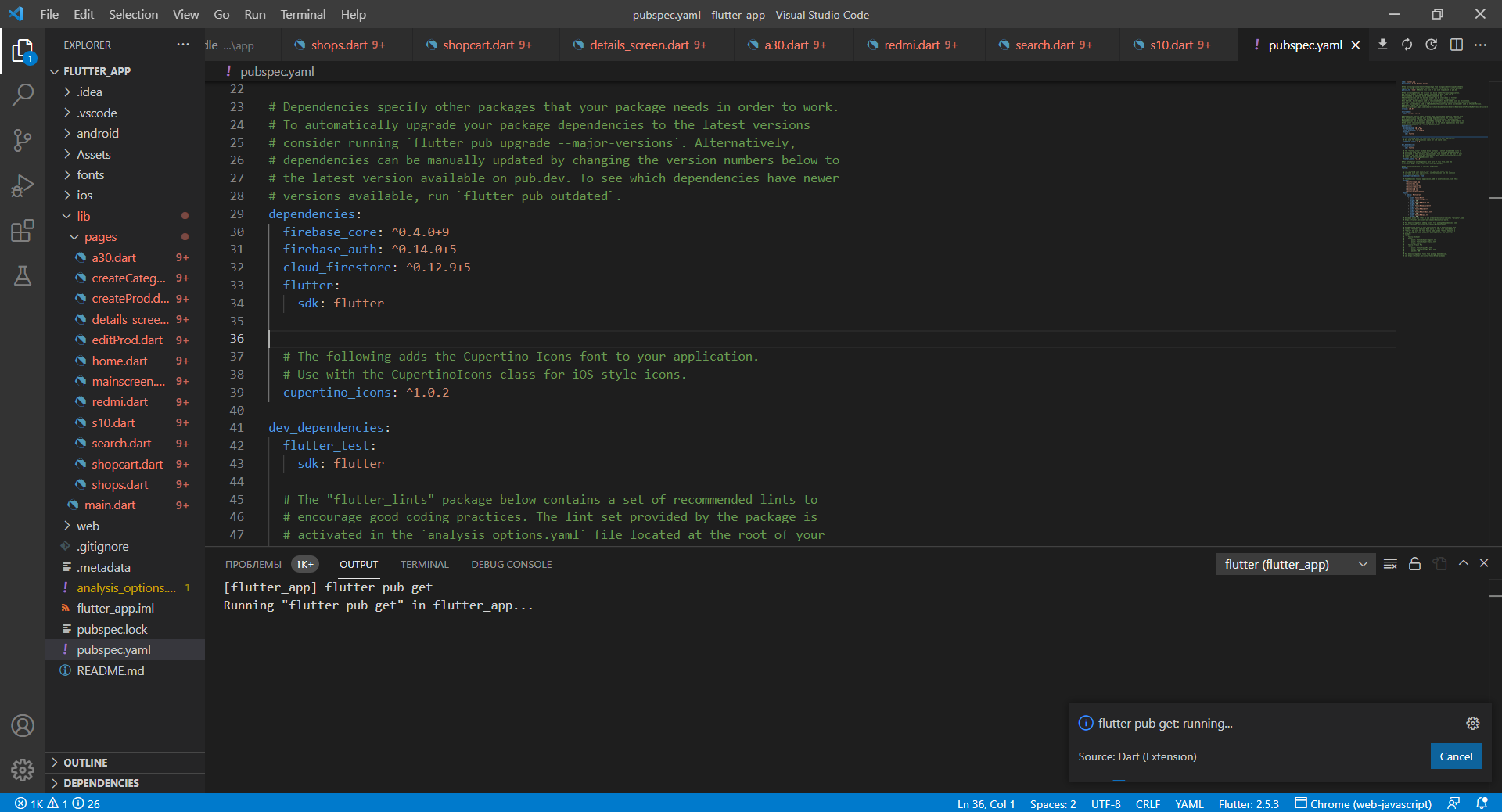This screenshot has width=1502, height=812.
Task: Click the Get Packages download icon
Action: click(x=1382, y=45)
